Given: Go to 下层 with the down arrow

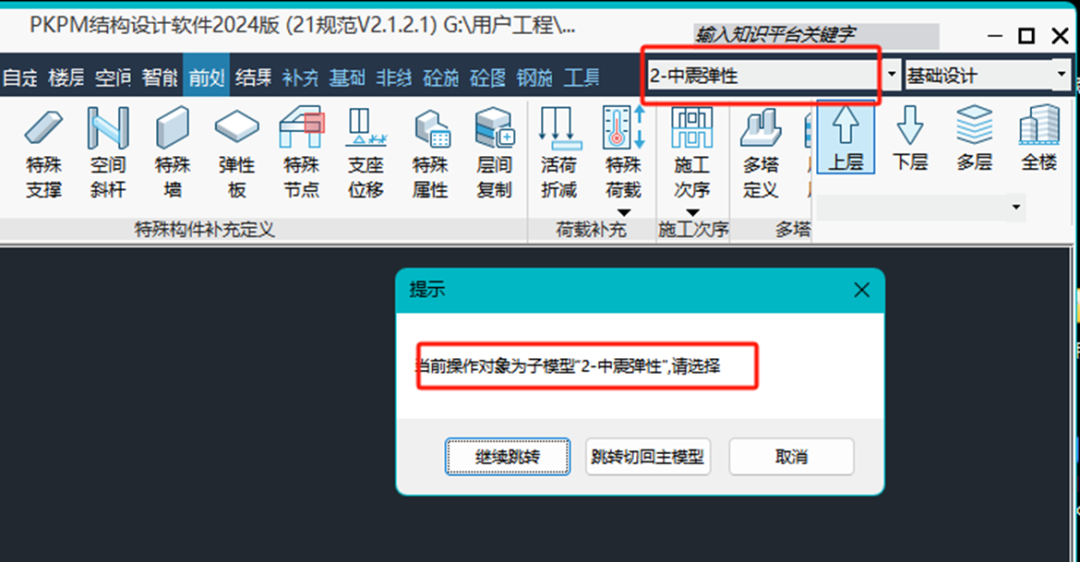Looking at the screenshot, I should pyautogui.click(x=910, y=138).
